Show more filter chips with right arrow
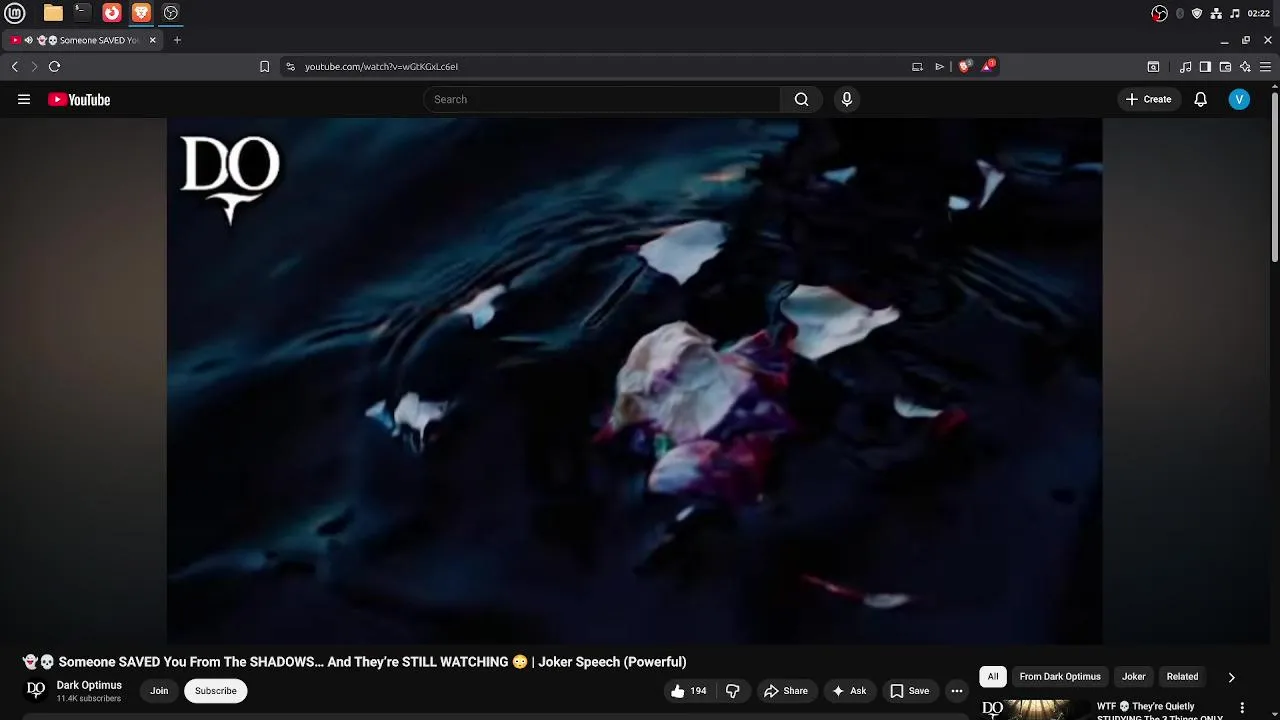The height and width of the screenshot is (720, 1280). coord(1231,677)
